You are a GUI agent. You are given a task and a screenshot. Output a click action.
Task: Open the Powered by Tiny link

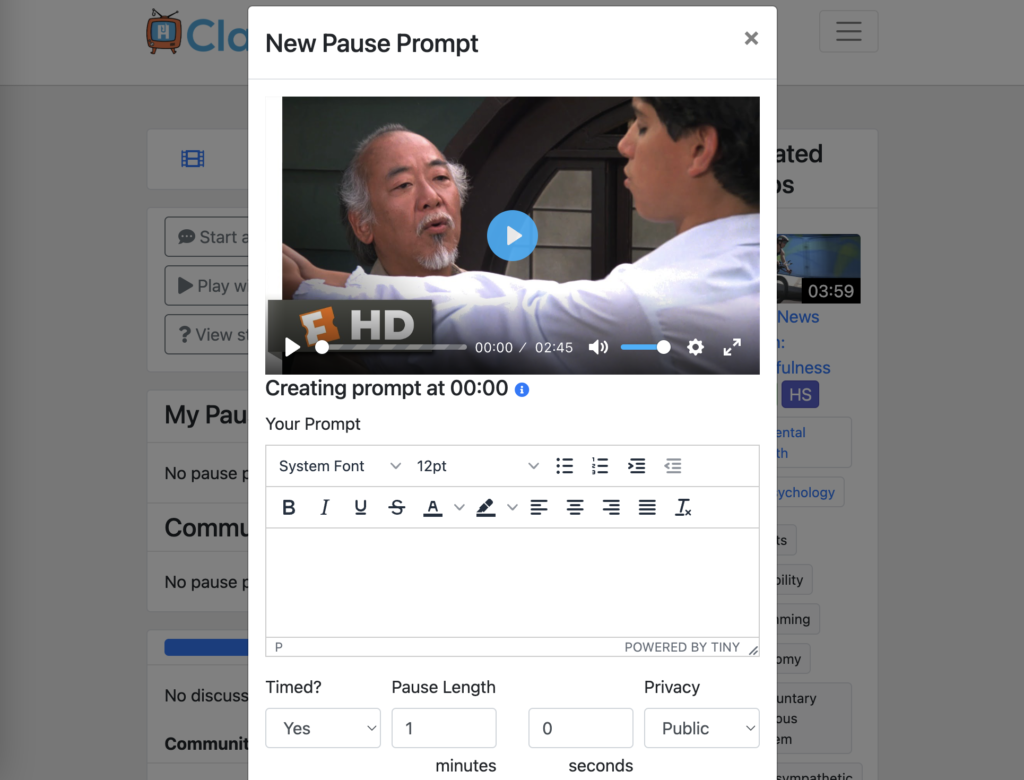(x=682, y=647)
